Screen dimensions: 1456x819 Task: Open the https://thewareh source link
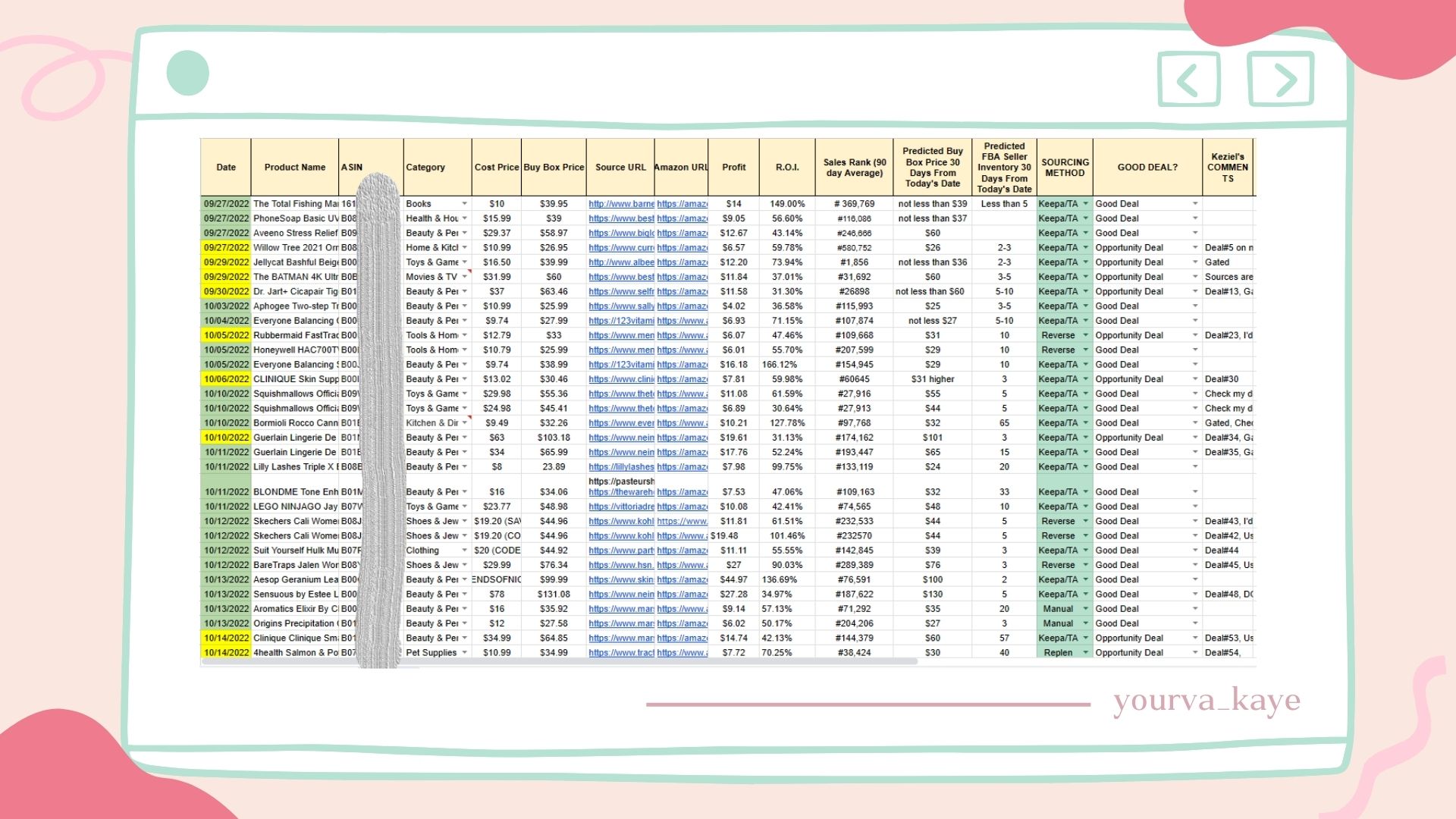(621, 492)
